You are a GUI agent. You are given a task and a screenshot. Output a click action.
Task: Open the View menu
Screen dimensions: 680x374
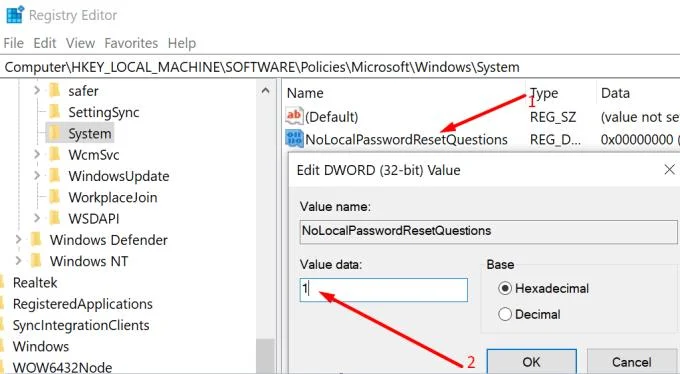[80, 43]
